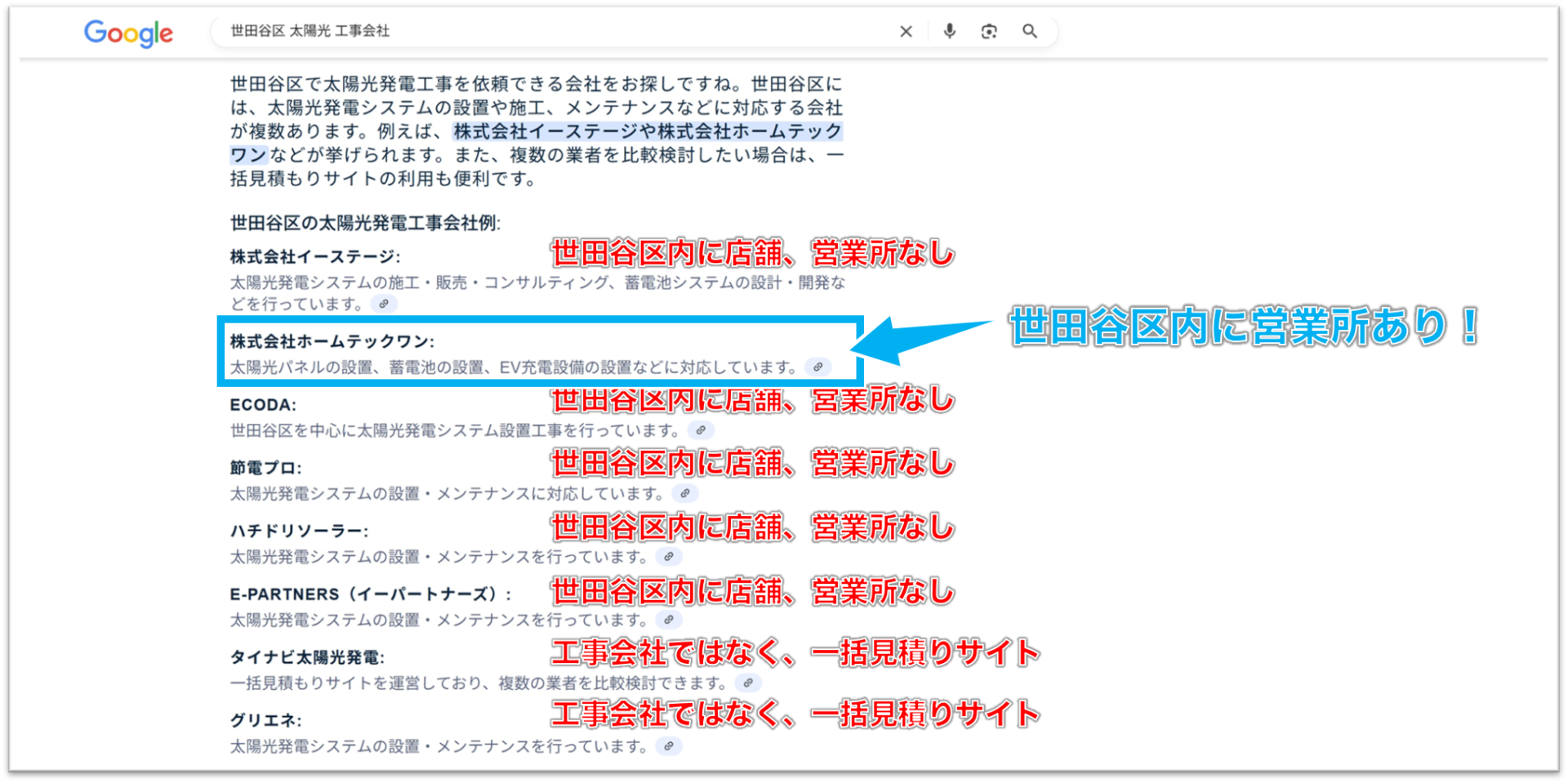Select the heading 株式会社ホームテックワン:
The width and height of the screenshot is (1568, 783).
pos(332,341)
